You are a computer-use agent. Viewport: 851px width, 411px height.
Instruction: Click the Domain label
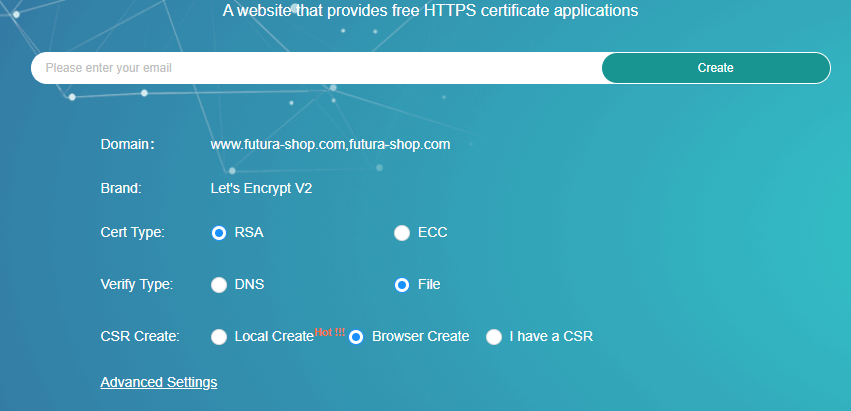pos(128,144)
